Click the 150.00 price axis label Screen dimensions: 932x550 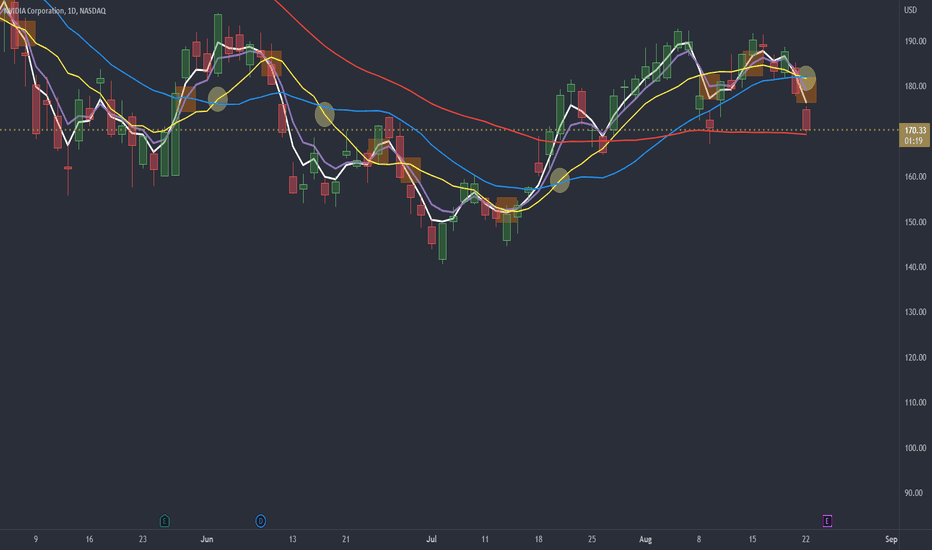click(x=915, y=222)
